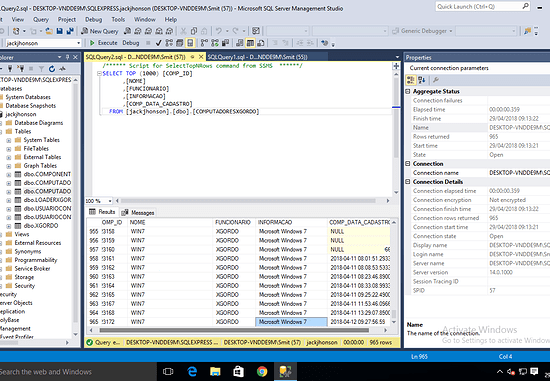The width and height of the screenshot is (550, 381).
Task: Collapse the SELECT statement code outline
Action: click(x=99, y=74)
